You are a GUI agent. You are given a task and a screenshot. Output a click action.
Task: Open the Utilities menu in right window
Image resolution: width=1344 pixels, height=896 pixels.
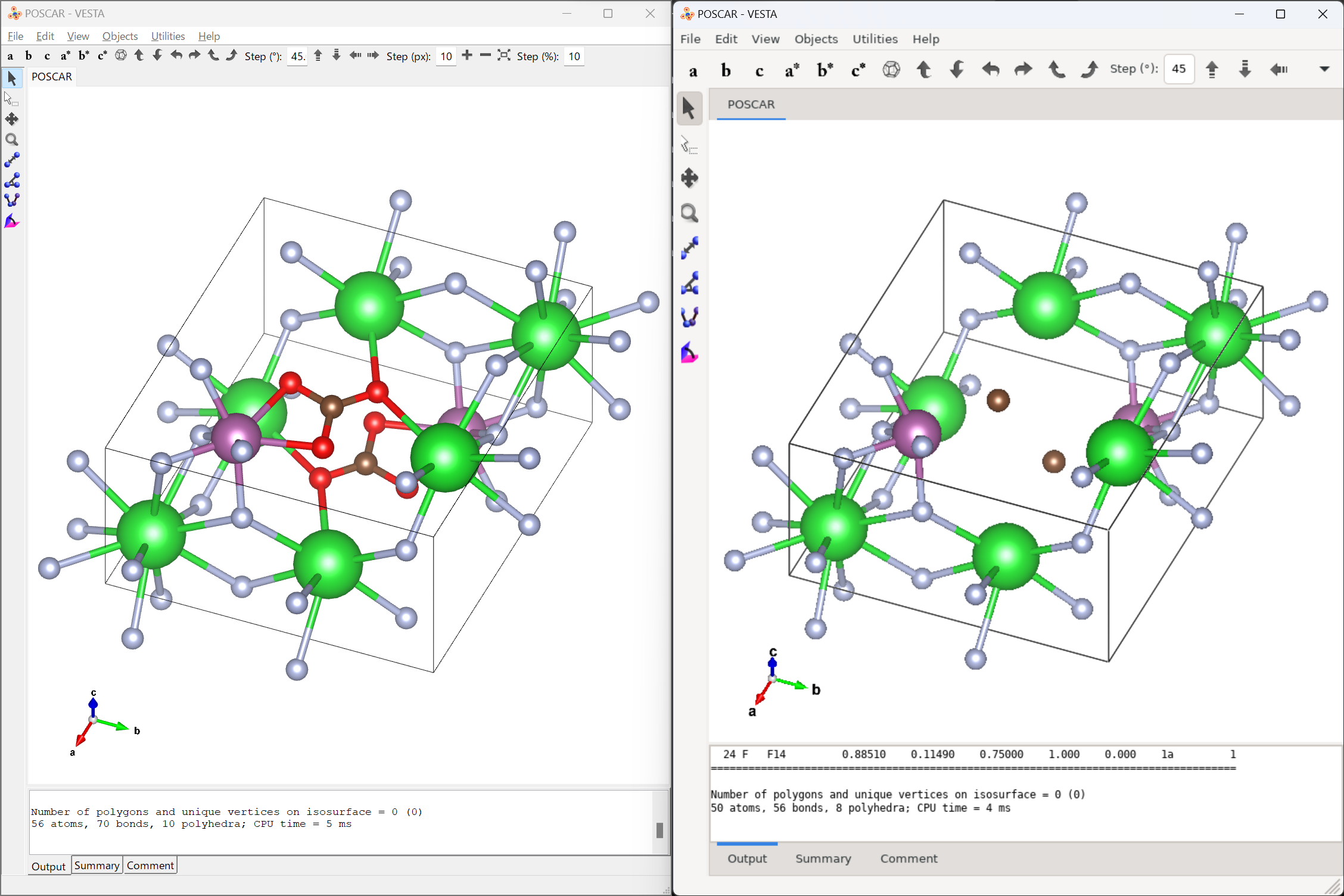(875, 39)
